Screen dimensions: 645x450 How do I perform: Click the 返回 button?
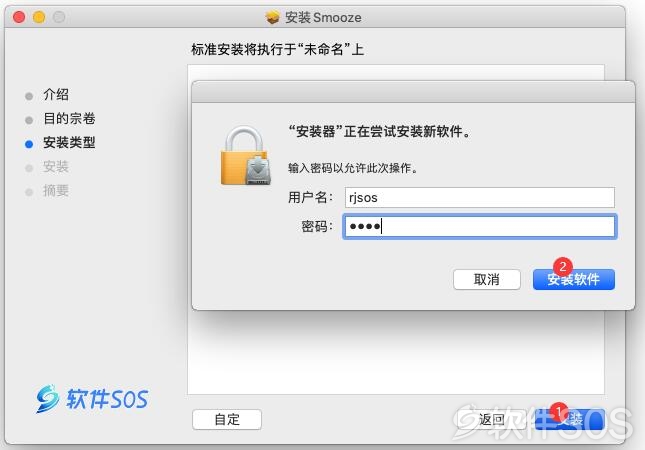coord(492,420)
